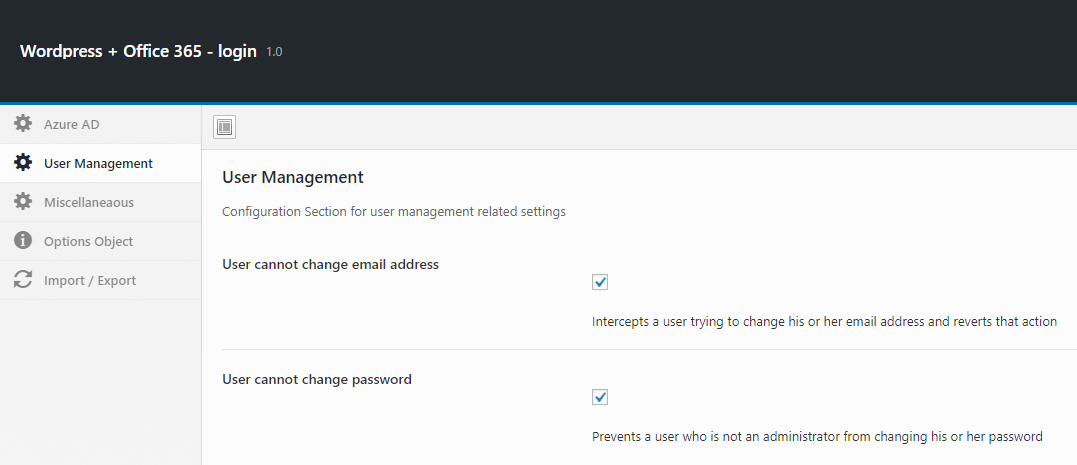Go to the Import / Export tab
1077x465 pixels.
100,280
